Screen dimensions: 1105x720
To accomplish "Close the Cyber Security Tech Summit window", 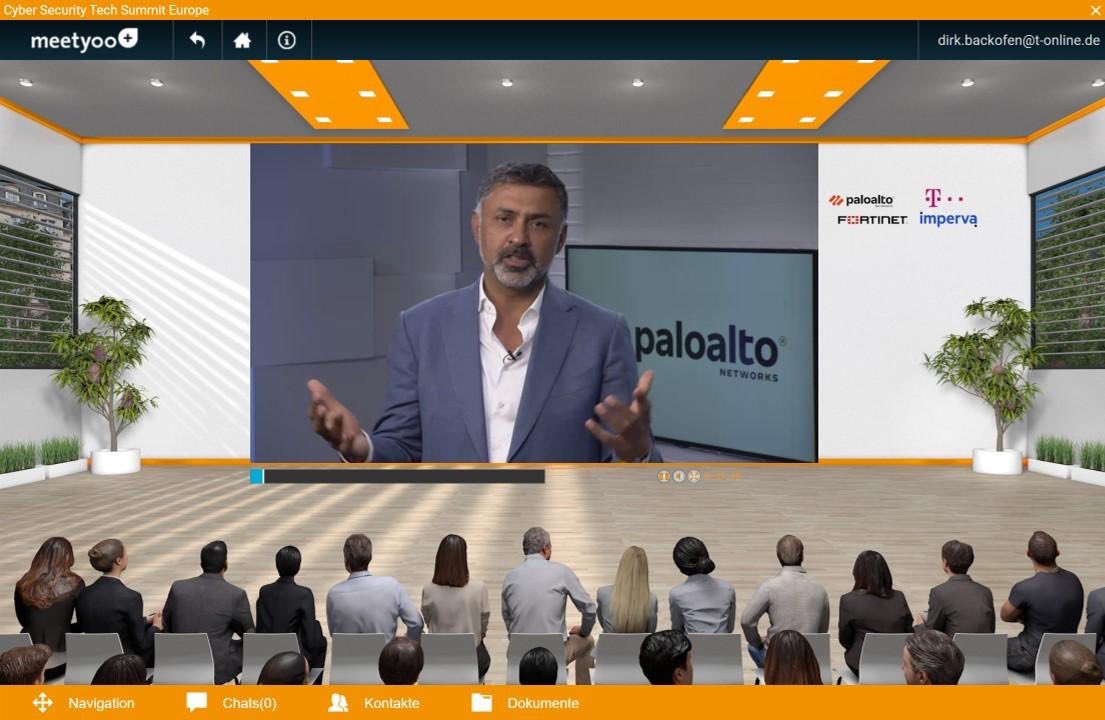I will click(x=1096, y=10).
